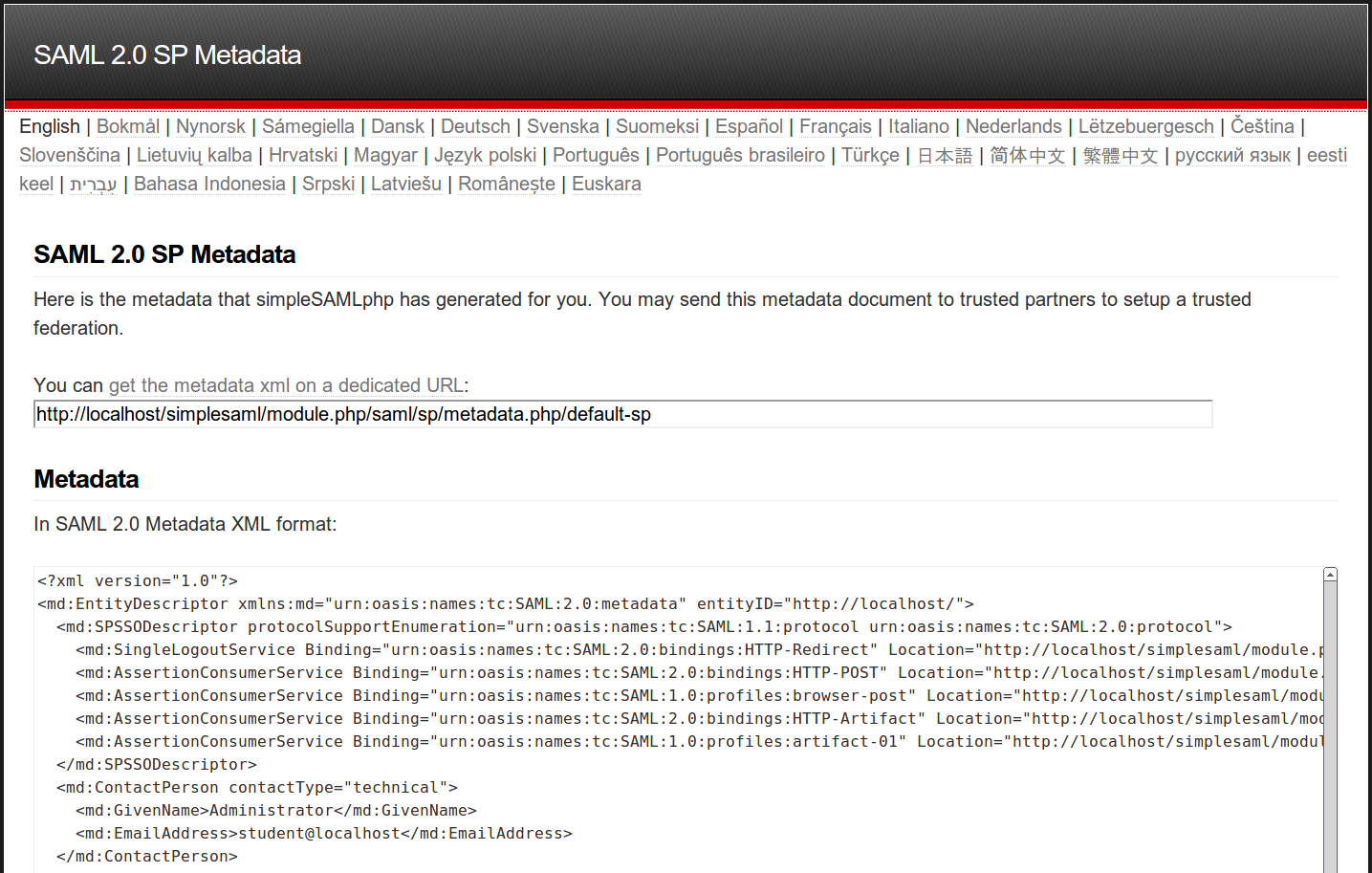Switch to Simplified Chinese 简体中文
The image size is (1372, 873).
[x=1028, y=155]
